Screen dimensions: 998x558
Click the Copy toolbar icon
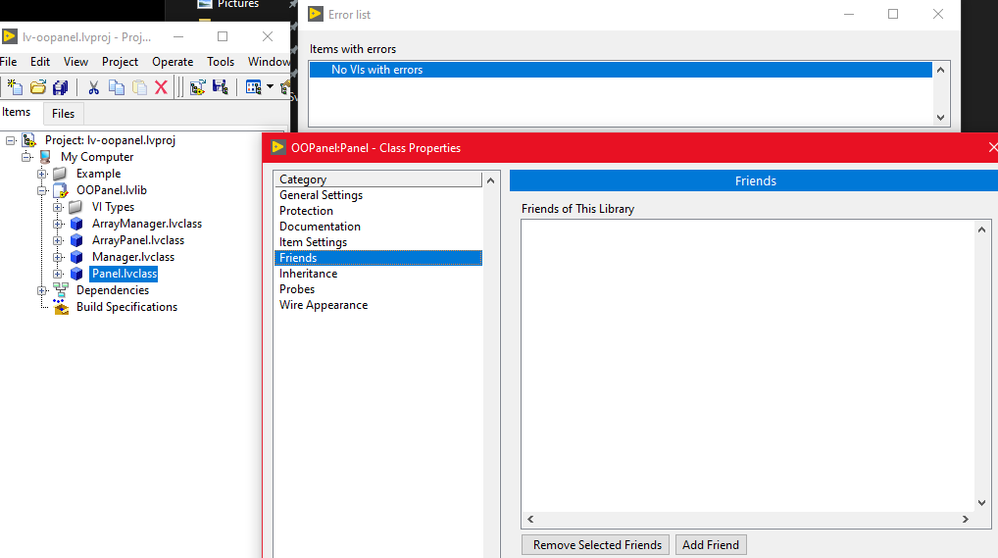click(x=116, y=87)
